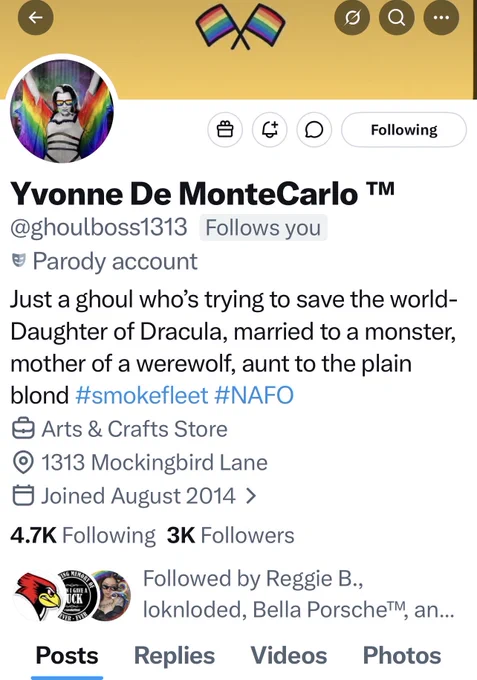
Task: Switch to the Photos tab
Action: 402,655
